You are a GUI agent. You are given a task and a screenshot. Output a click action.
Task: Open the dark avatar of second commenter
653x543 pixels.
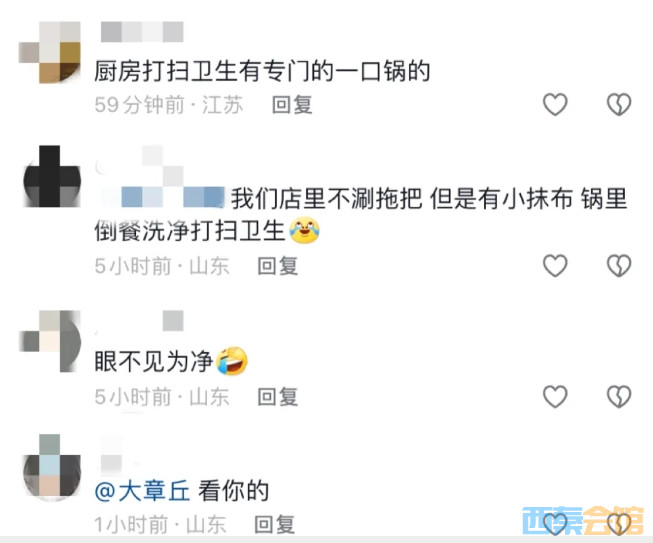tap(52, 177)
